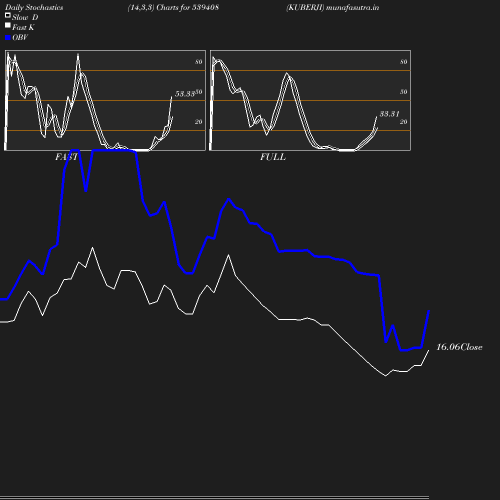Click the FULL chart caption
The image size is (500, 500).
click(273, 157)
